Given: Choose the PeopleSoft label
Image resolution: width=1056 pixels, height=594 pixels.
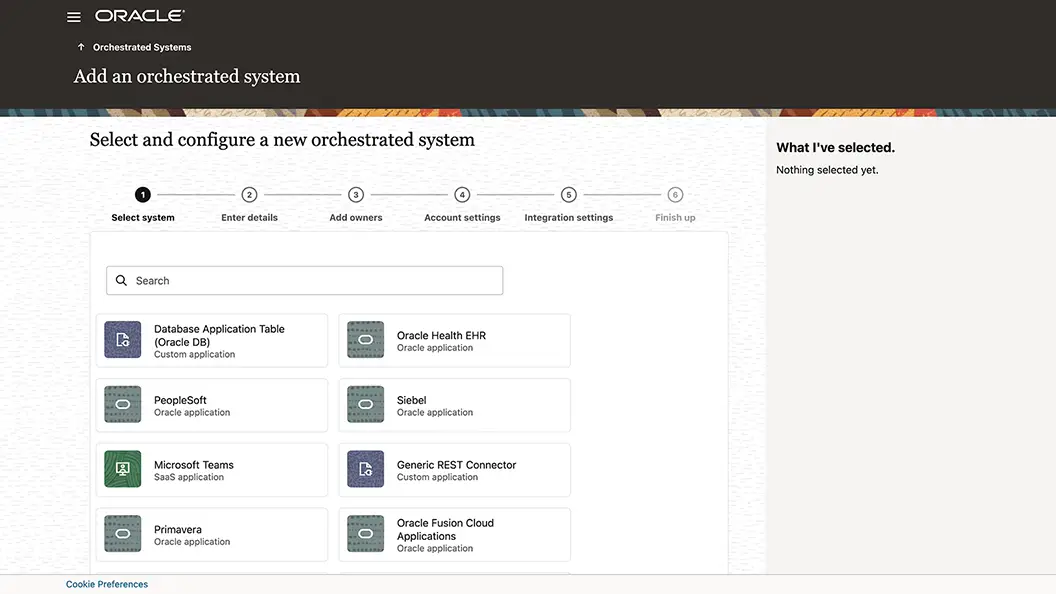Looking at the screenshot, I should pyautogui.click(x=180, y=400).
